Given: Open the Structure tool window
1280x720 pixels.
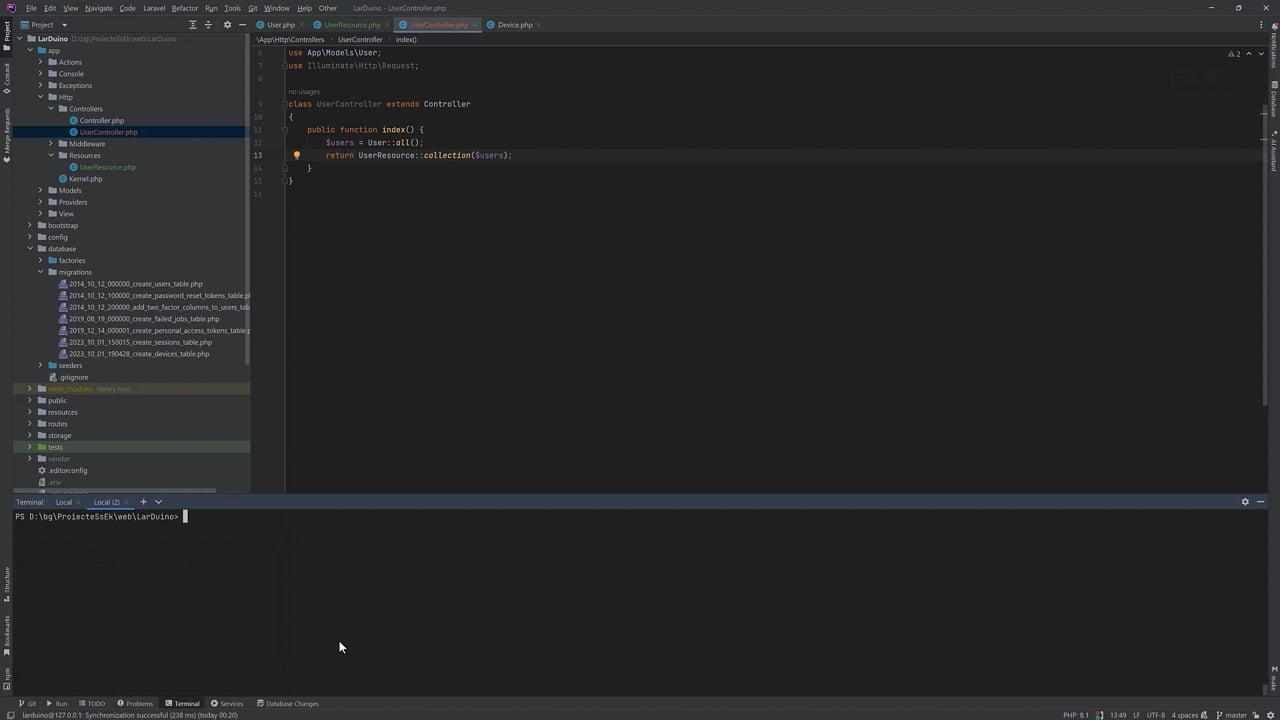Looking at the screenshot, I should click(x=7, y=584).
